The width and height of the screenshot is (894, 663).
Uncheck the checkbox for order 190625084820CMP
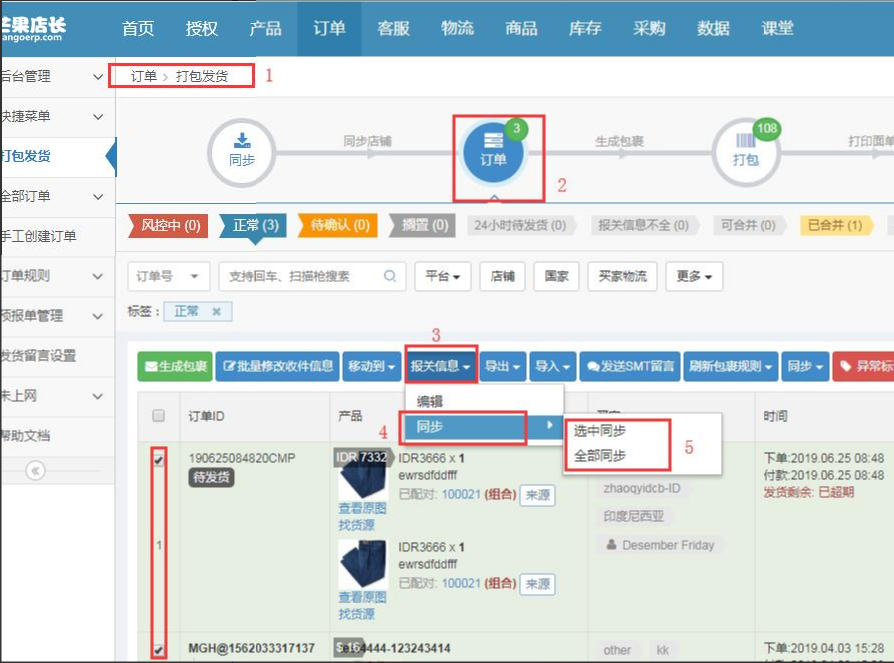[158, 461]
